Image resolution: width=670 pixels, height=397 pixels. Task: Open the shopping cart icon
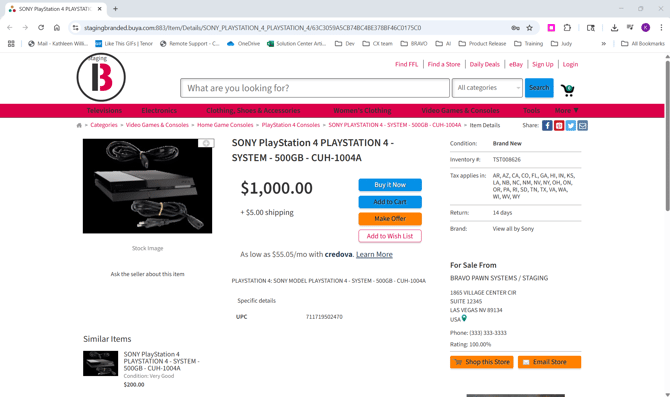click(568, 90)
